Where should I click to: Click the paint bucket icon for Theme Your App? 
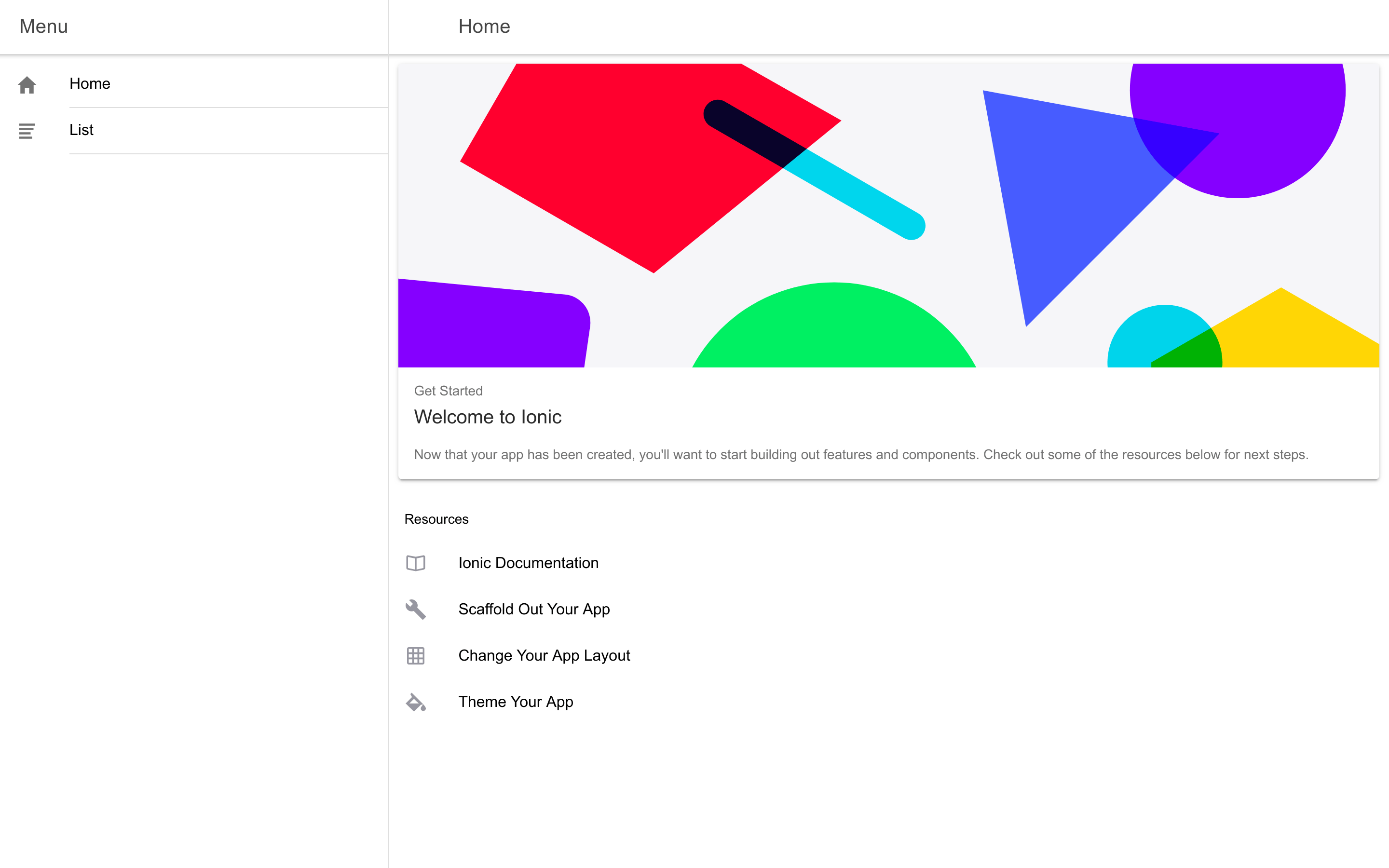coord(416,702)
